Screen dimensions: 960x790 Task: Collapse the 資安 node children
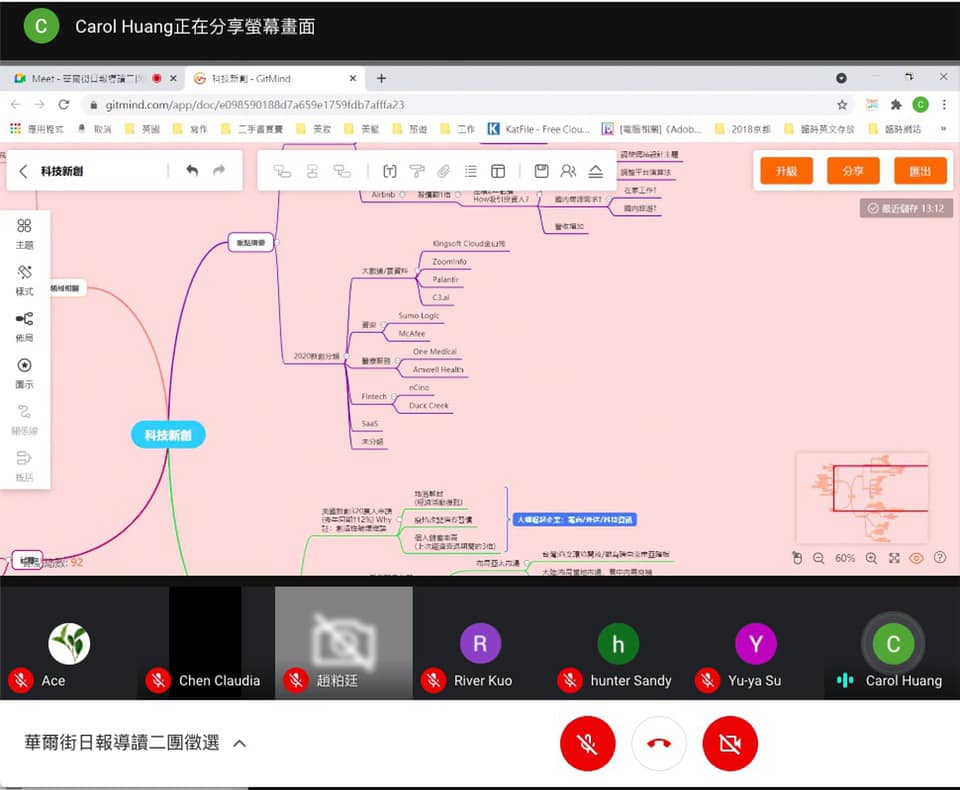point(383,325)
